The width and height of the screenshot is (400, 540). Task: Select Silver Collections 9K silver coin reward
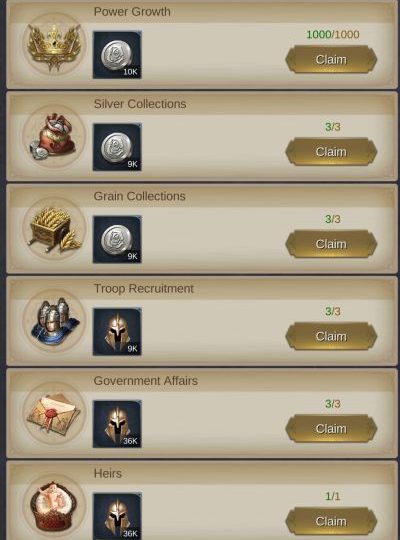[x=117, y=147]
